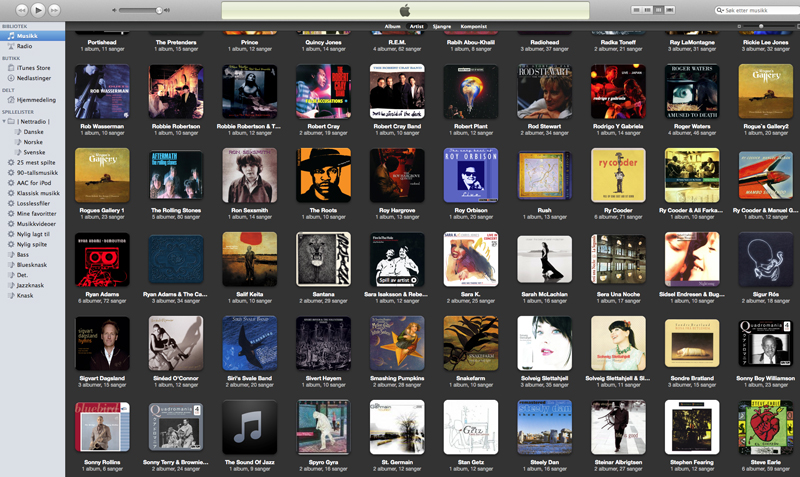Open The Sound Of Jazz note artwork
This screenshot has width=800, height=477.
(x=249, y=428)
